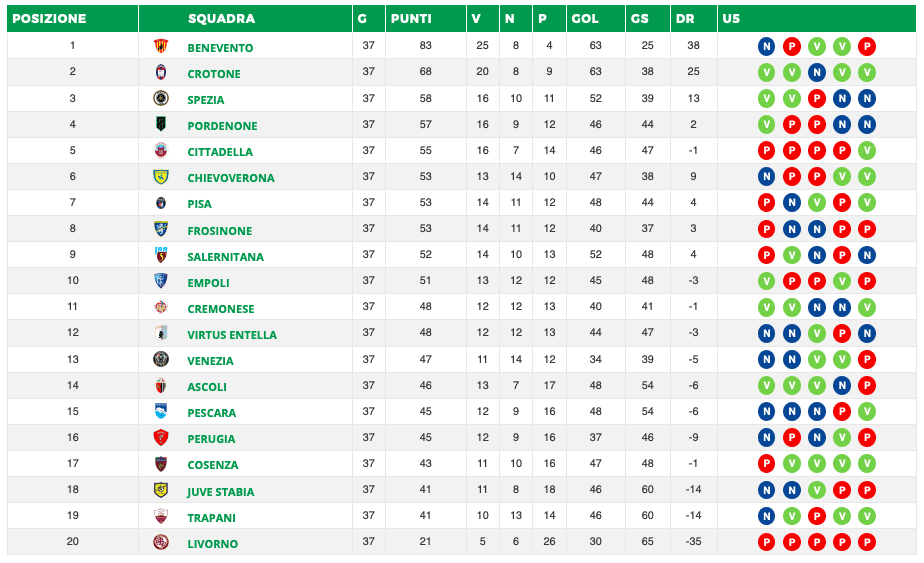
Task: Open the Cittadella team link
Action: [220, 152]
